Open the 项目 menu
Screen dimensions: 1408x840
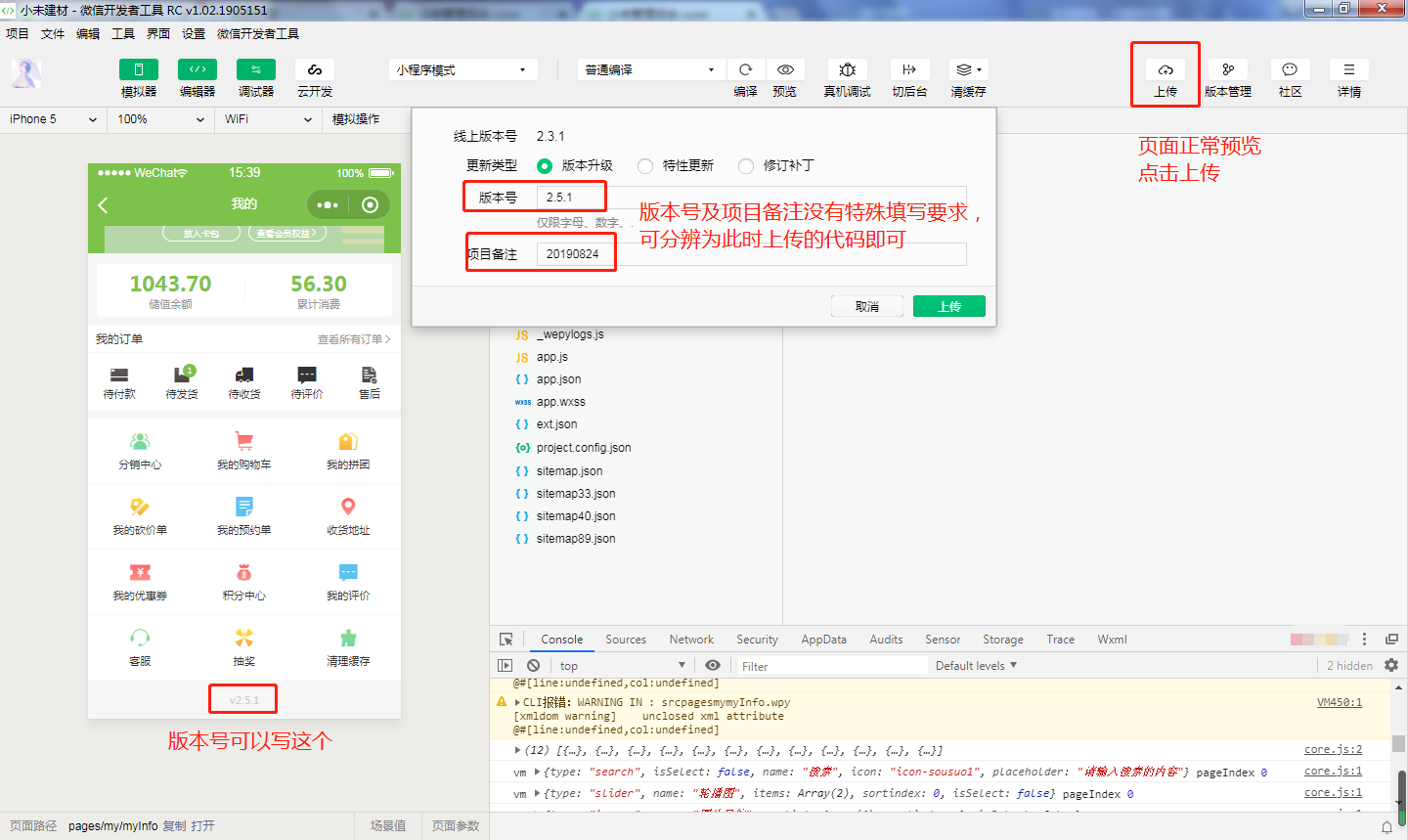[18, 33]
